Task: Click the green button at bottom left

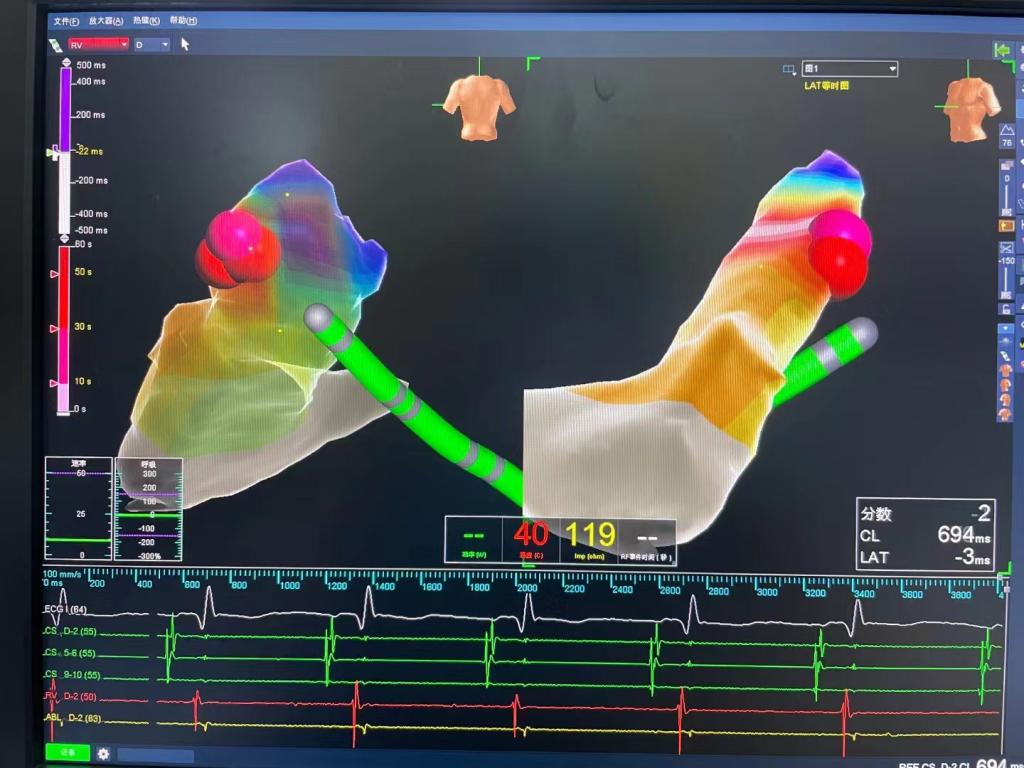Action: pyautogui.click(x=67, y=752)
